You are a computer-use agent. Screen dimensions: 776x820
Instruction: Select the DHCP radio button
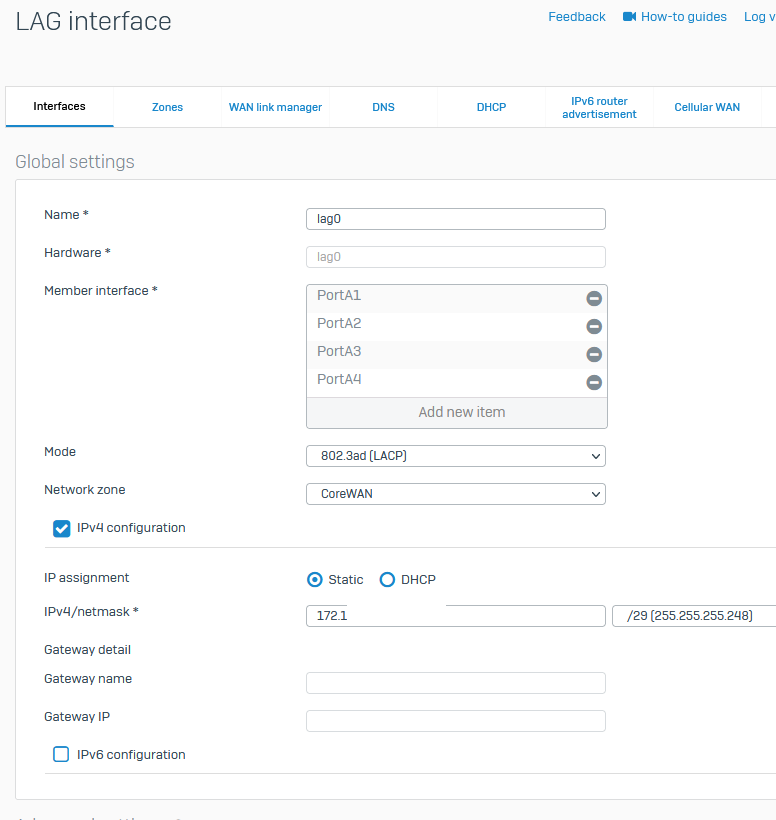(387, 580)
